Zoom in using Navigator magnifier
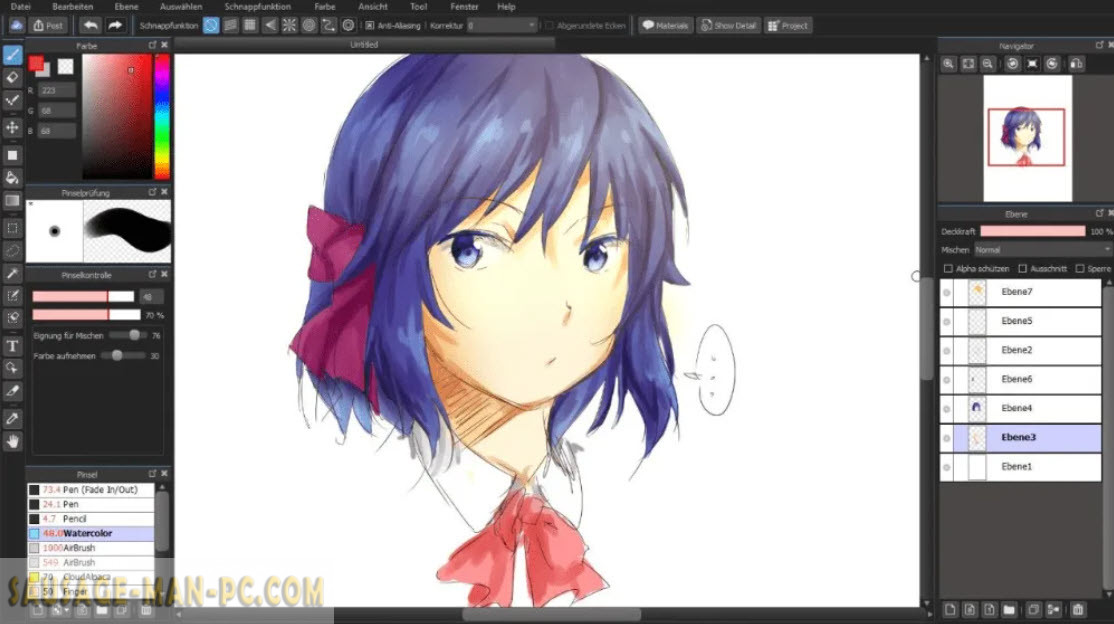 (x=948, y=64)
